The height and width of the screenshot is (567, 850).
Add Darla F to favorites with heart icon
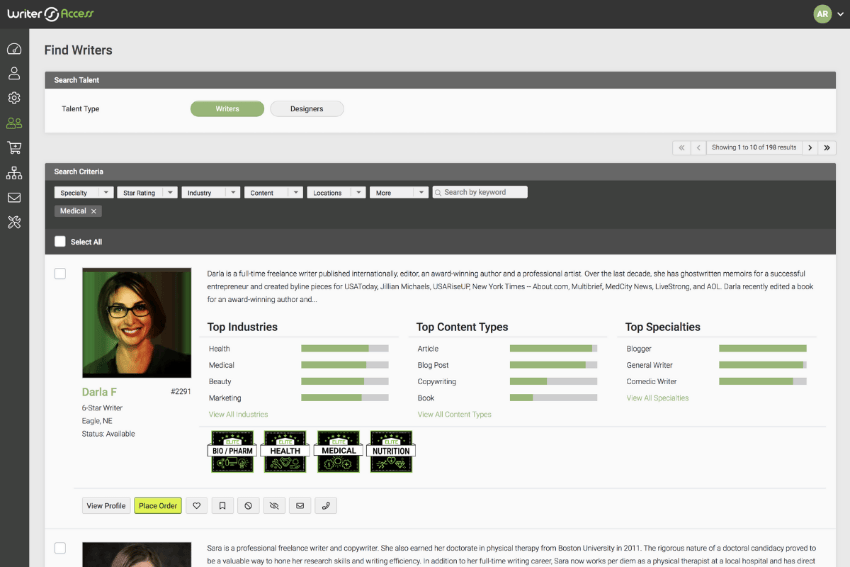[197, 506]
